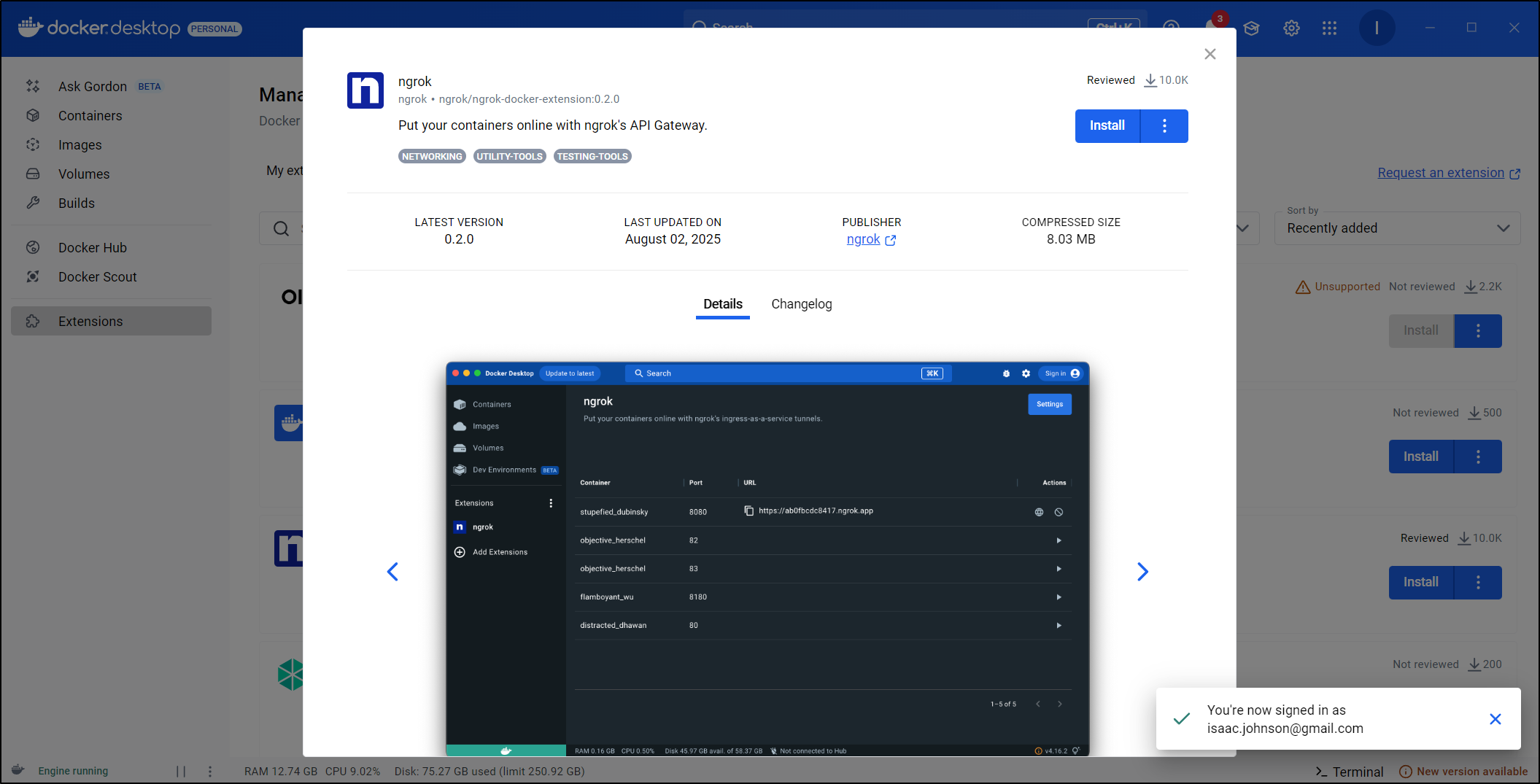Select the Details tab
The image size is (1540, 784).
[x=722, y=304]
